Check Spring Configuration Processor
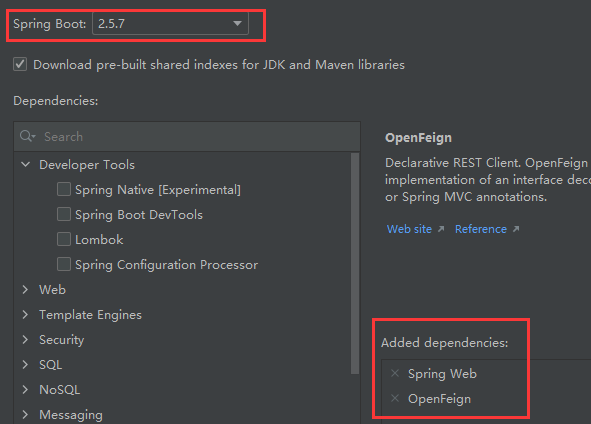The image size is (591, 424). (x=64, y=264)
